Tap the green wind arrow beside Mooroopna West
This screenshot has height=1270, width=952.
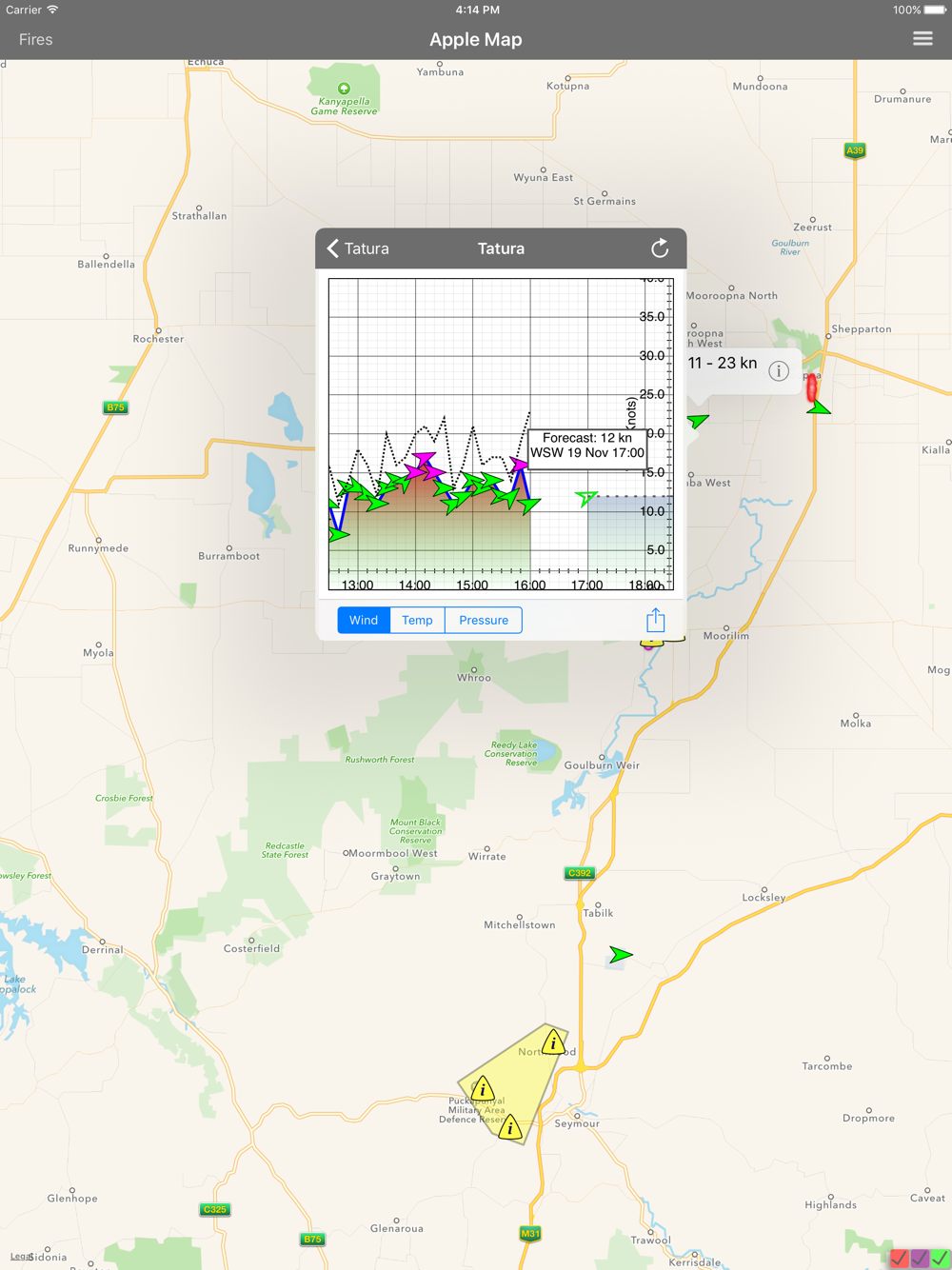[x=698, y=421]
